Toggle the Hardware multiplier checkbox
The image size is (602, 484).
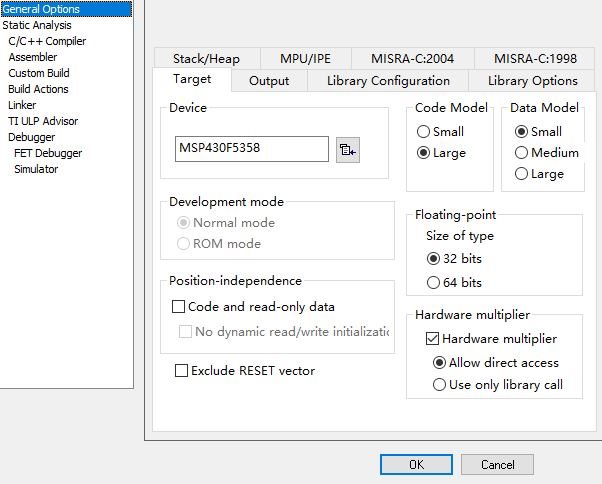(432, 339)
